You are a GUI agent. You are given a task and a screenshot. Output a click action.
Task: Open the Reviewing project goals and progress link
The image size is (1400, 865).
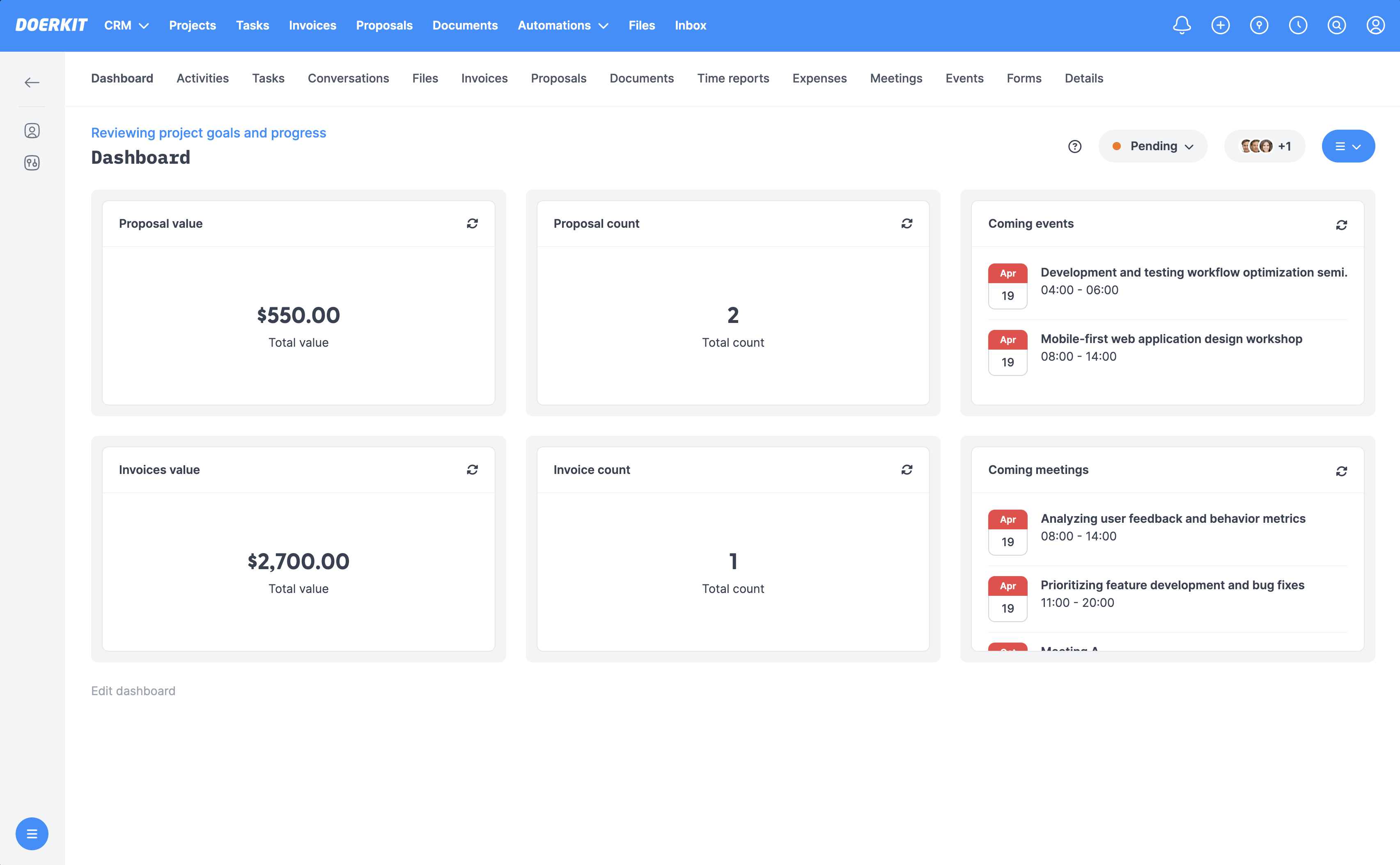point(208,133)
